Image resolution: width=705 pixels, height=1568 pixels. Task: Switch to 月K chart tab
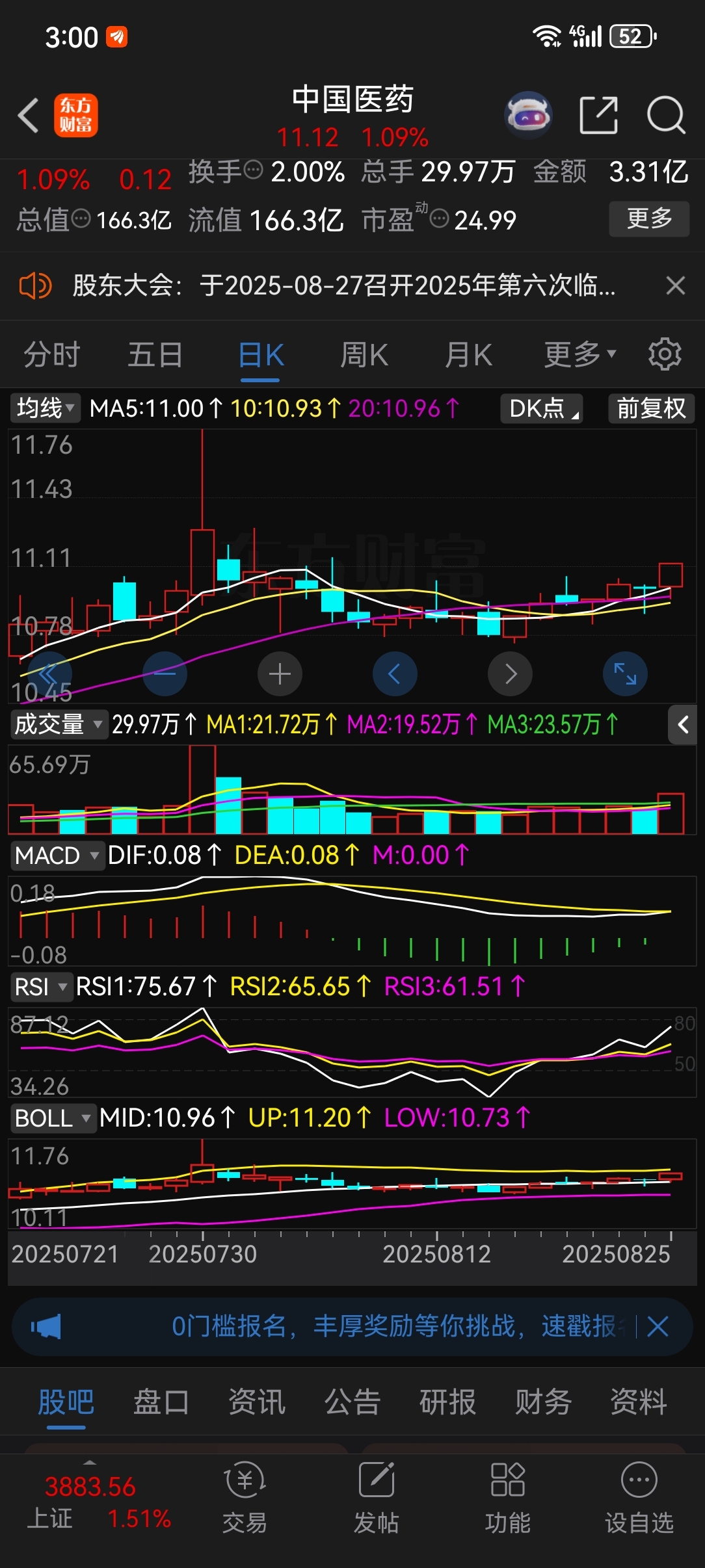(x=468, y=354)
